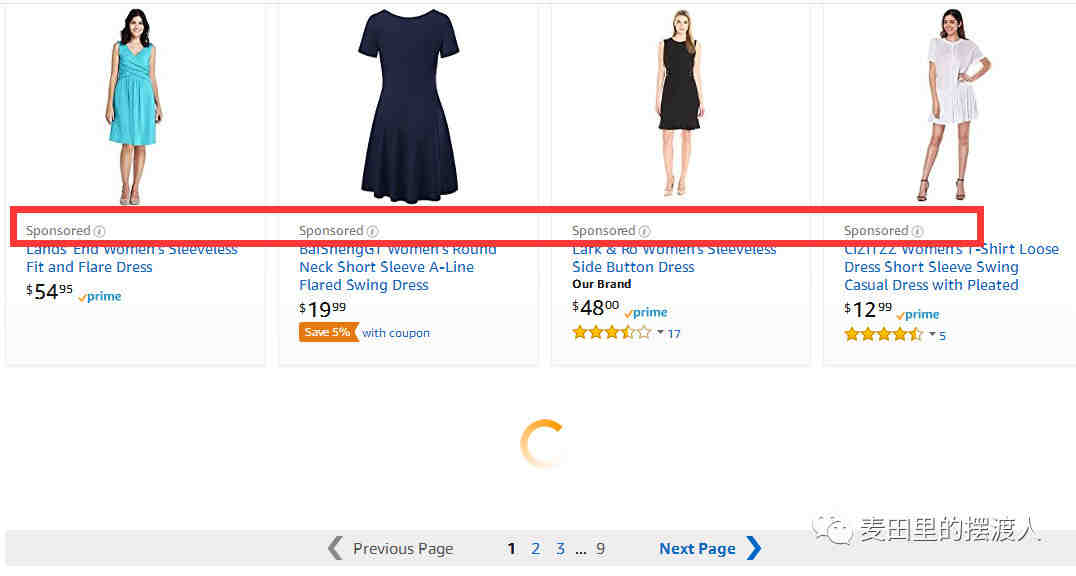This screenshot has height=576, width=1076.
Task: Expand rating dropdown for Lark & Ro dress
Action: (660, 332)
